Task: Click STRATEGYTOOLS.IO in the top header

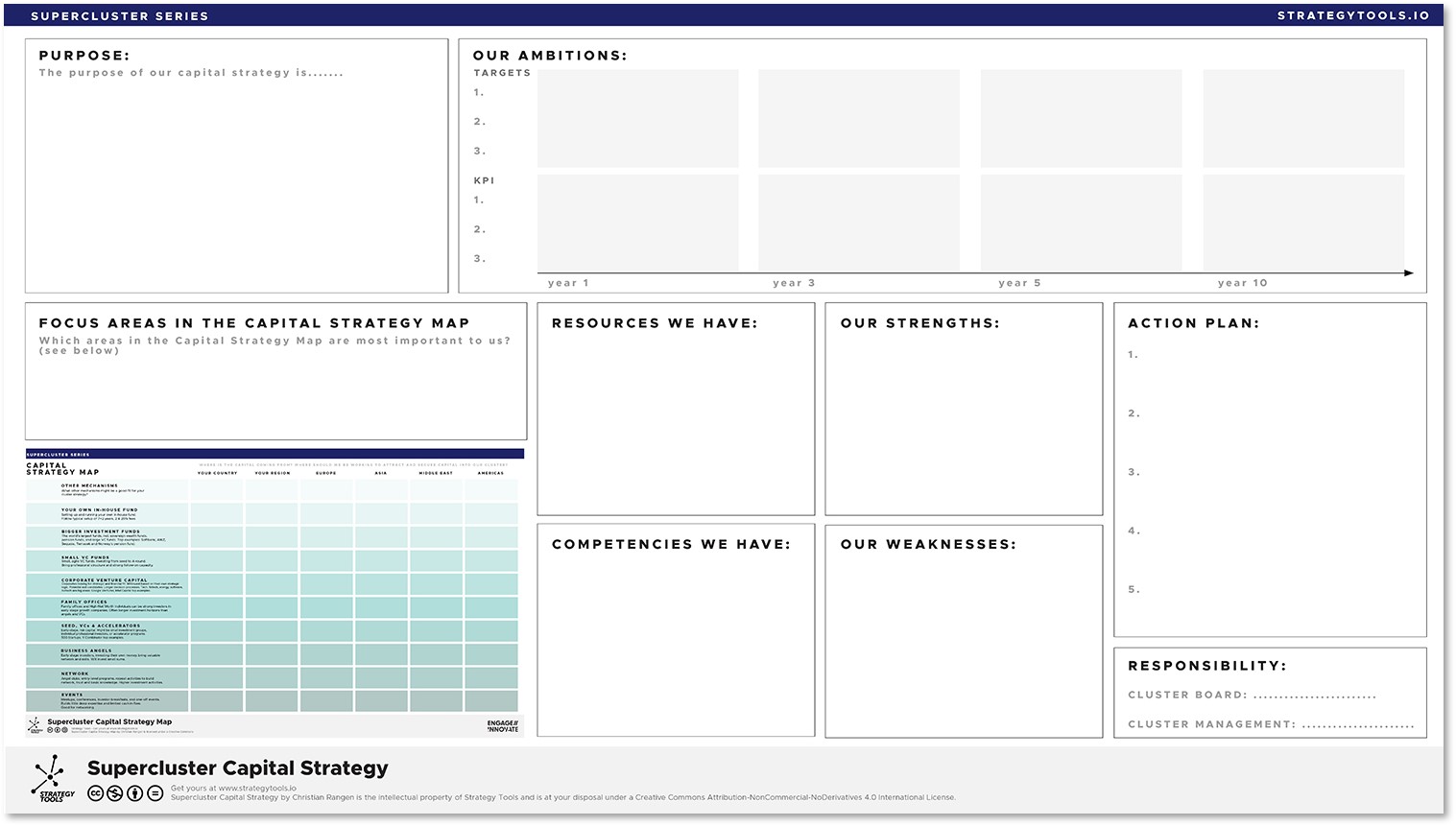Action: 1353,15
